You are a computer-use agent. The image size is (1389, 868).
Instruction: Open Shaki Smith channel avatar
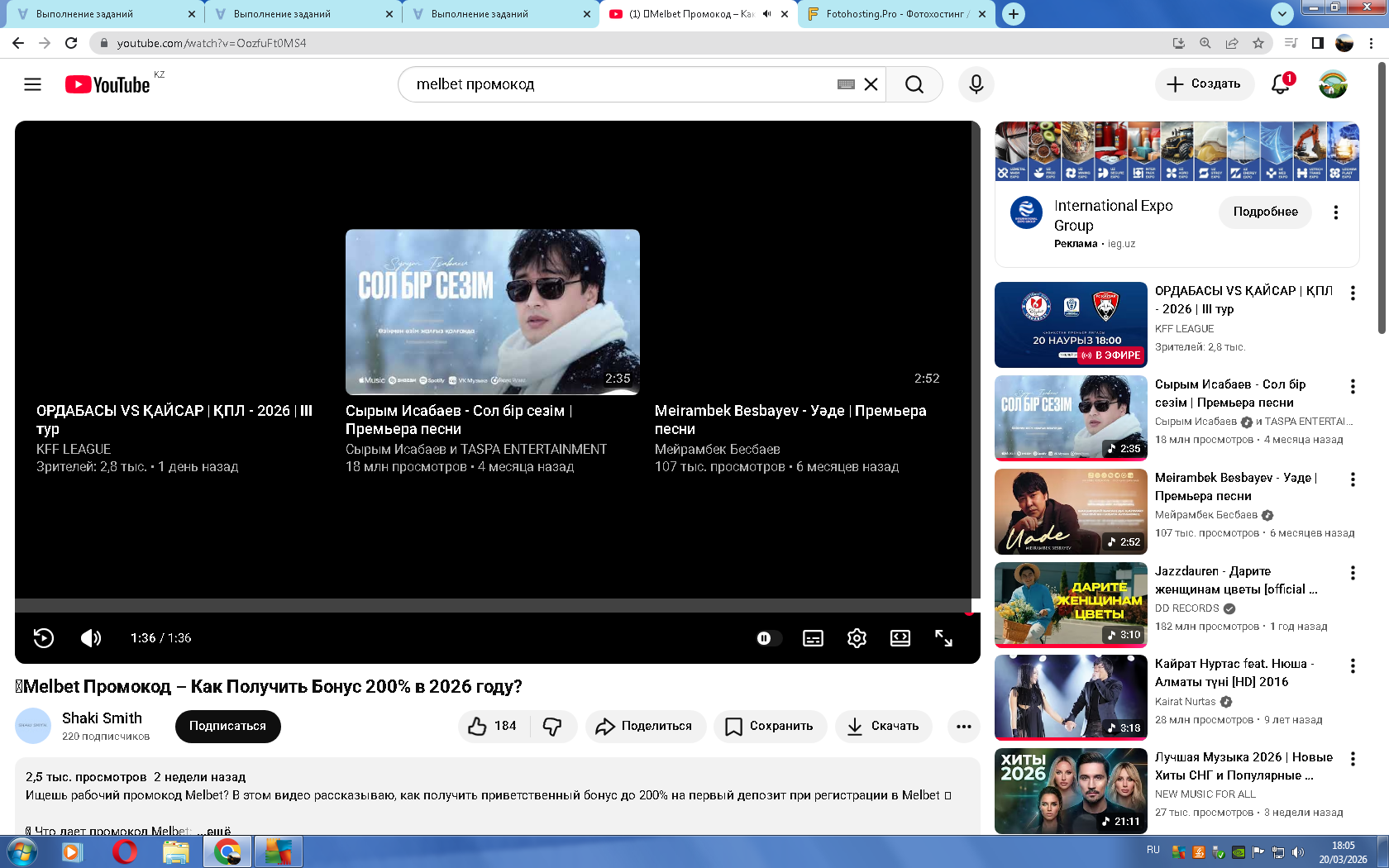tap(33, 726)
